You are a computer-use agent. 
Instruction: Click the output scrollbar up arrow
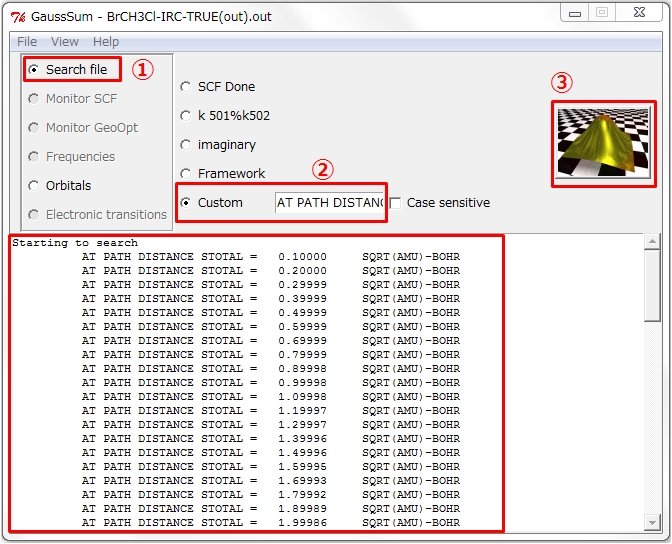coord(652,242)
